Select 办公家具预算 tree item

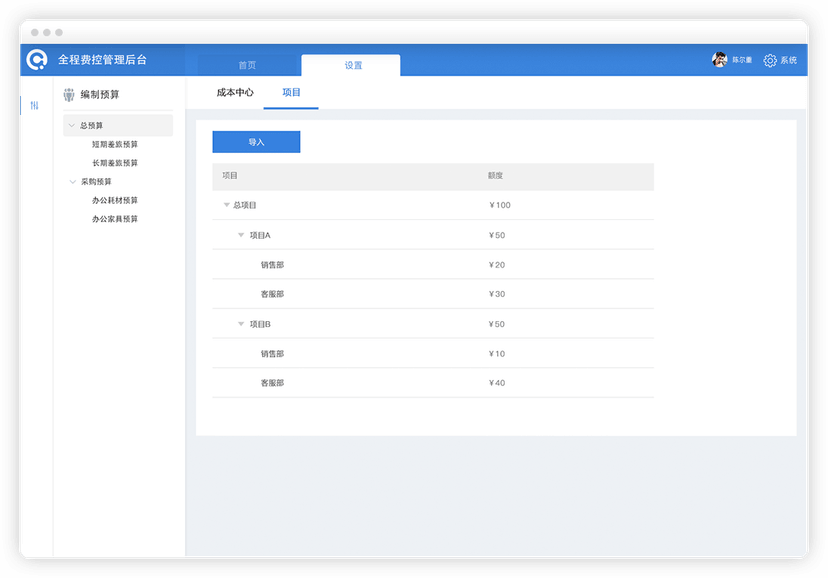(x=115, y=219)
